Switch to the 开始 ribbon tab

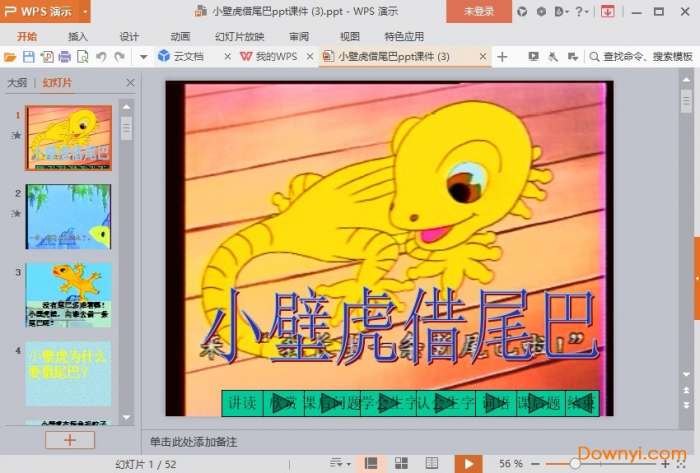(27, 37)
